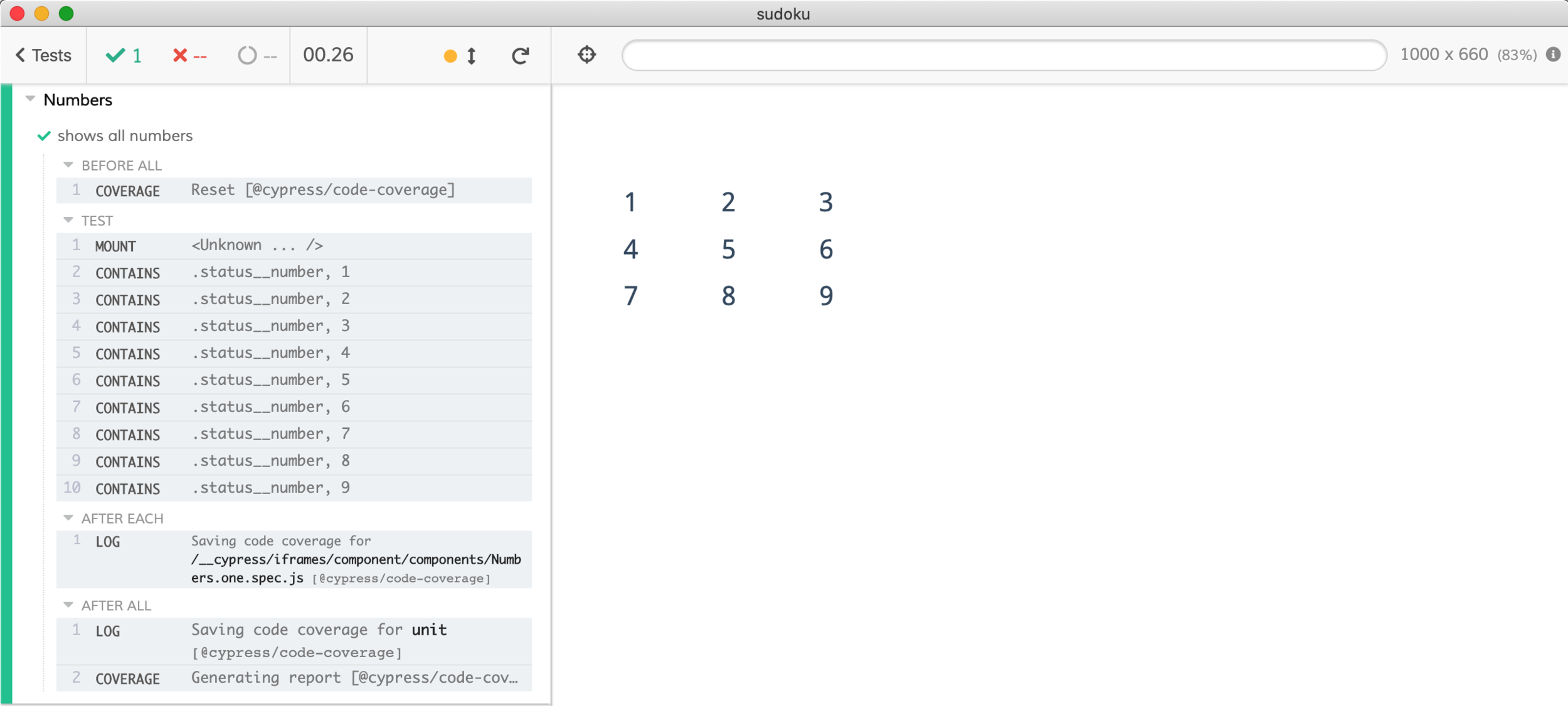This screenshot has height=706, width=1568.
Task: Click the pending tests circle icon
Action: coord(247,56)
